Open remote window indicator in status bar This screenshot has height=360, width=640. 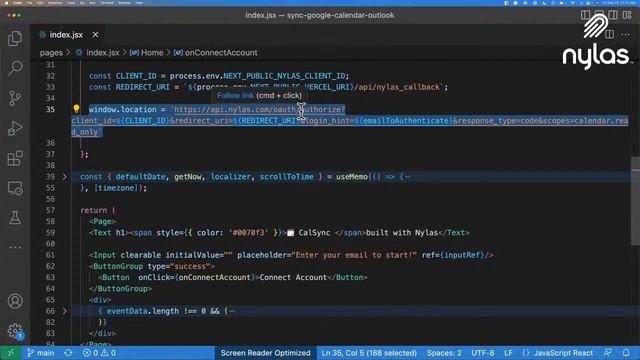click(x=11, y=353)
